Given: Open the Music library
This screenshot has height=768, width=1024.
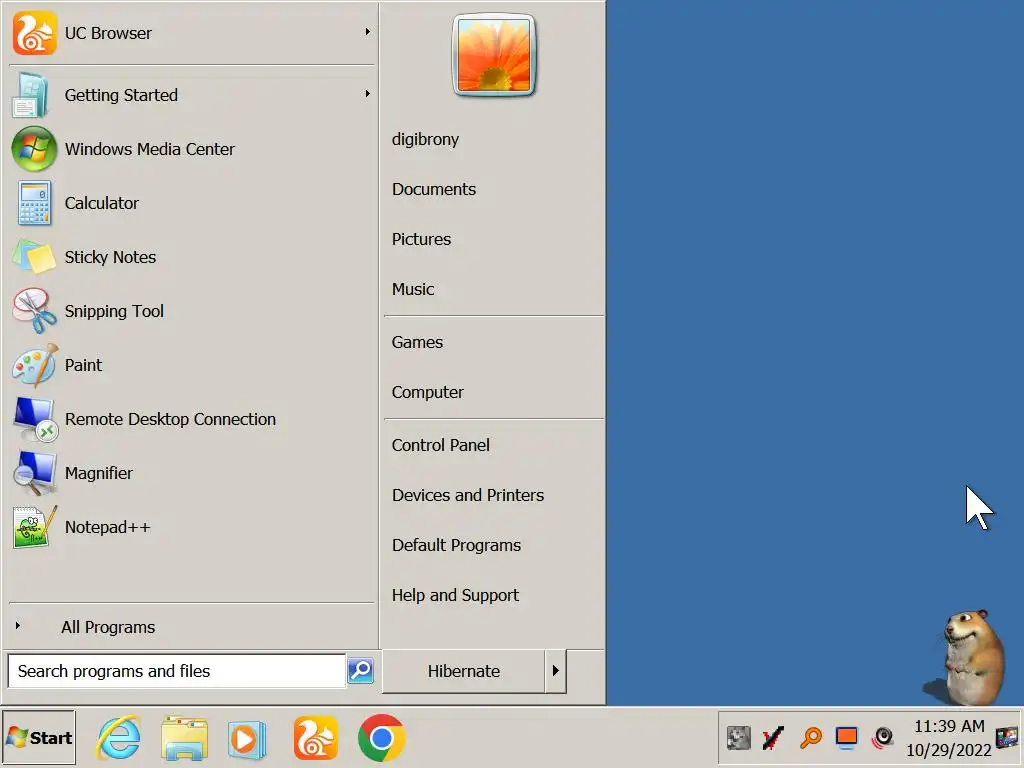Looking at the screenshot, I should pyautogui.click(x=413, y=289).
